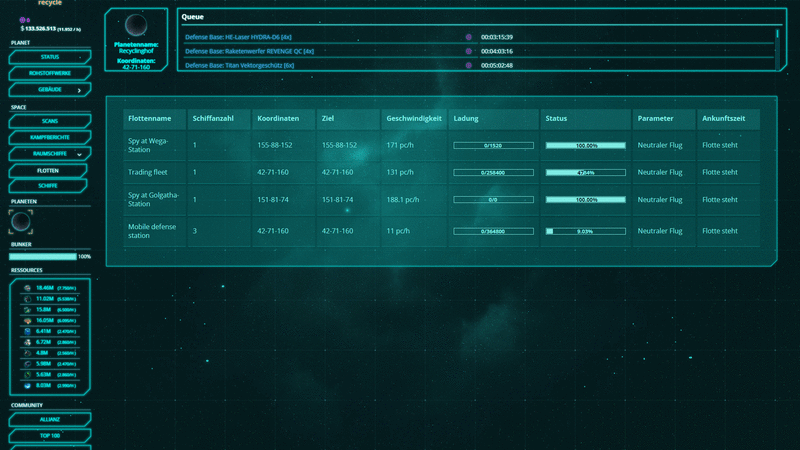Click Ladung 0/0 bar of Golgatha spy fleet
Image resolution: width=800 pixels, height=450 pixels.
[493, 199]
